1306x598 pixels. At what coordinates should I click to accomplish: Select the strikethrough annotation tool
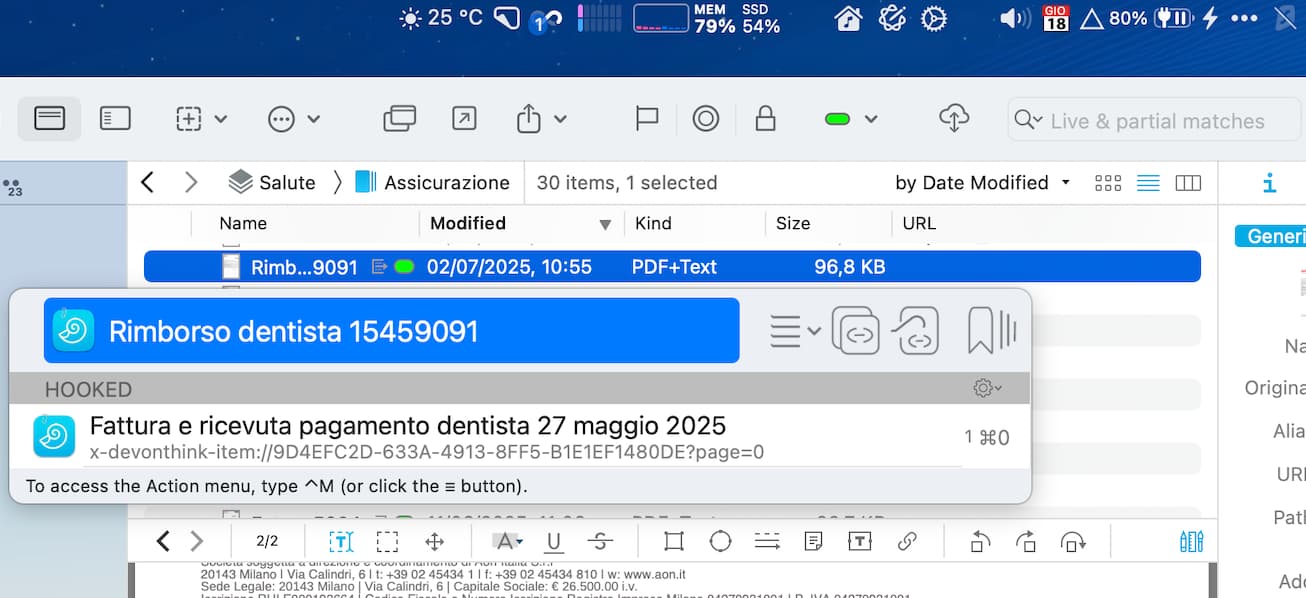(x=600, y=542)
